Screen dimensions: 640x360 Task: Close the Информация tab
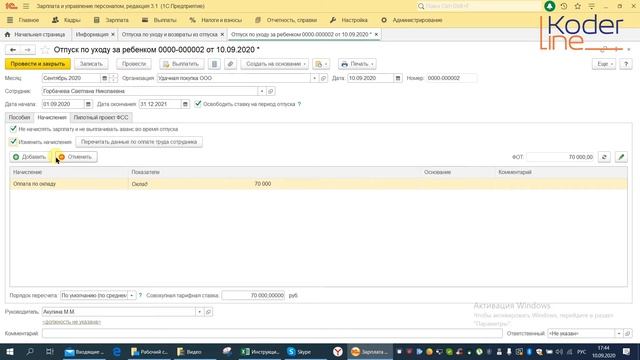[113, 35]
